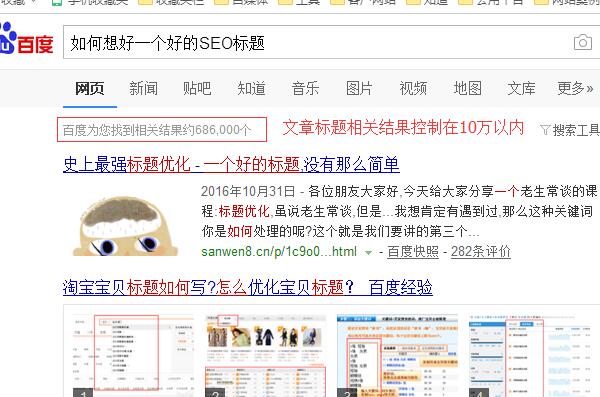Switch to the 新闻 tab

click(x=143, y=88)
